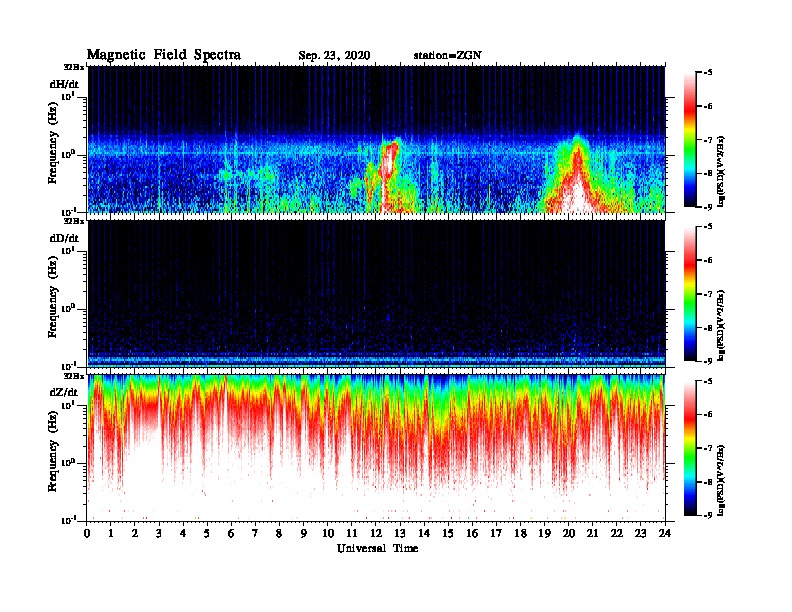Click time axis tick label "0"
The height and width of the screenshot is (612, 792).
point(87,534)
